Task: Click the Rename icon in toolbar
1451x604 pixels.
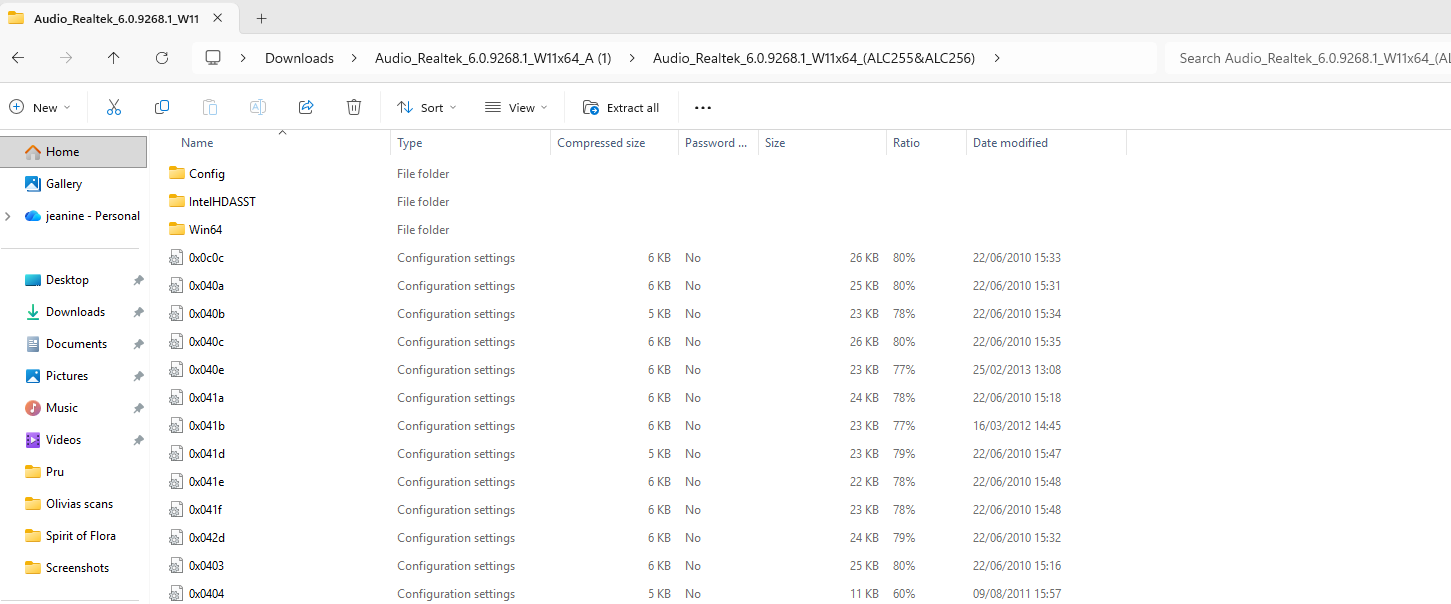Action: point(258,107)
